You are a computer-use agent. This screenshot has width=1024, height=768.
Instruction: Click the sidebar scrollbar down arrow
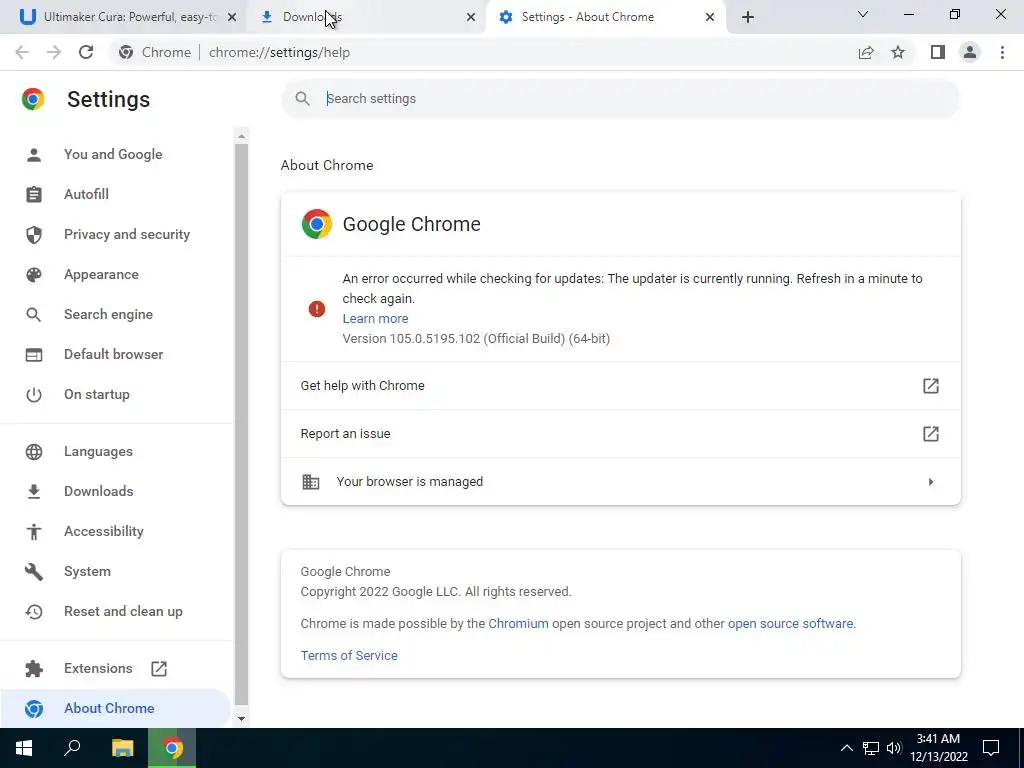[242, 719]
